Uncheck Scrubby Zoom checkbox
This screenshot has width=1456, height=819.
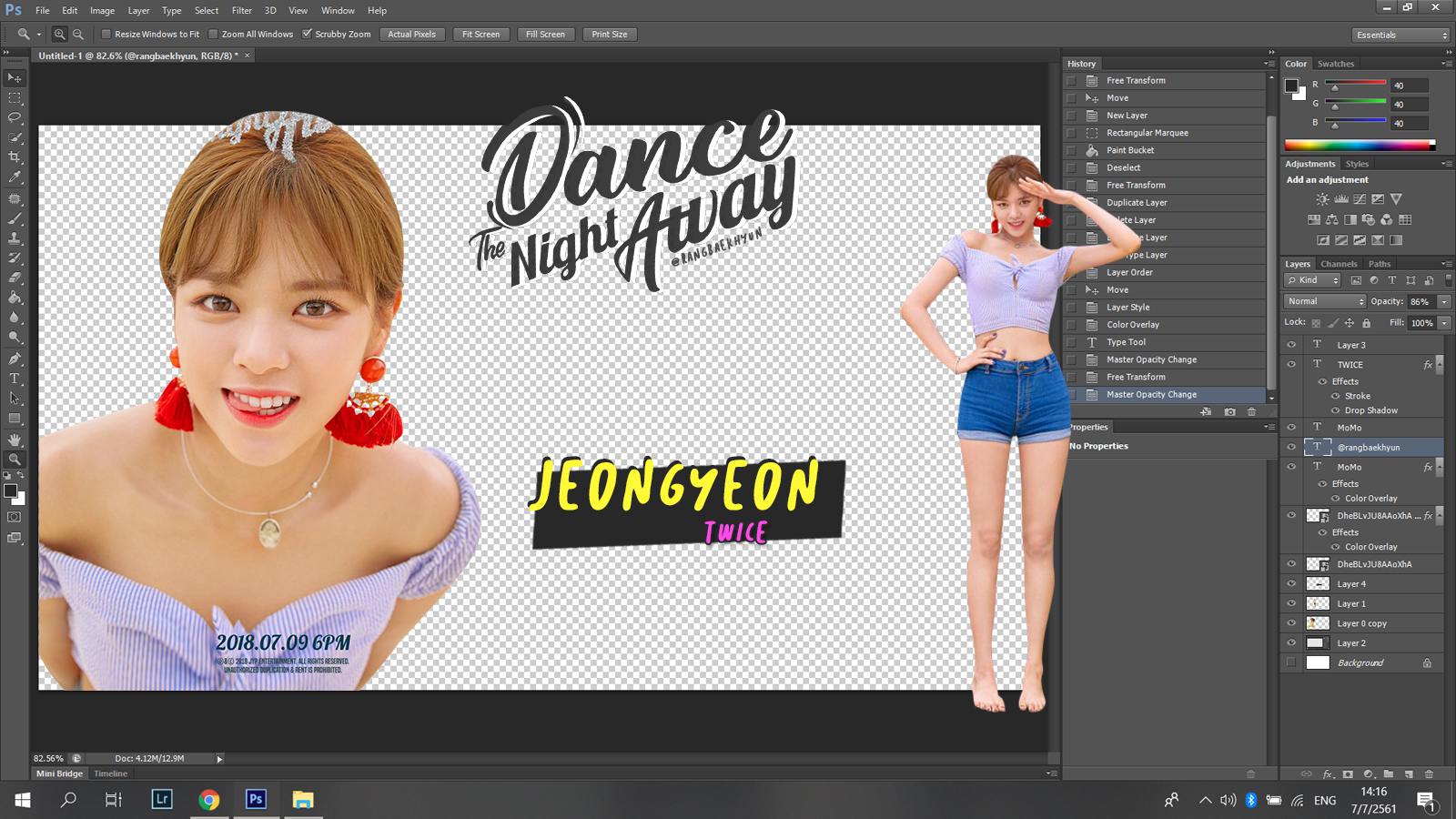coord(307,34)
